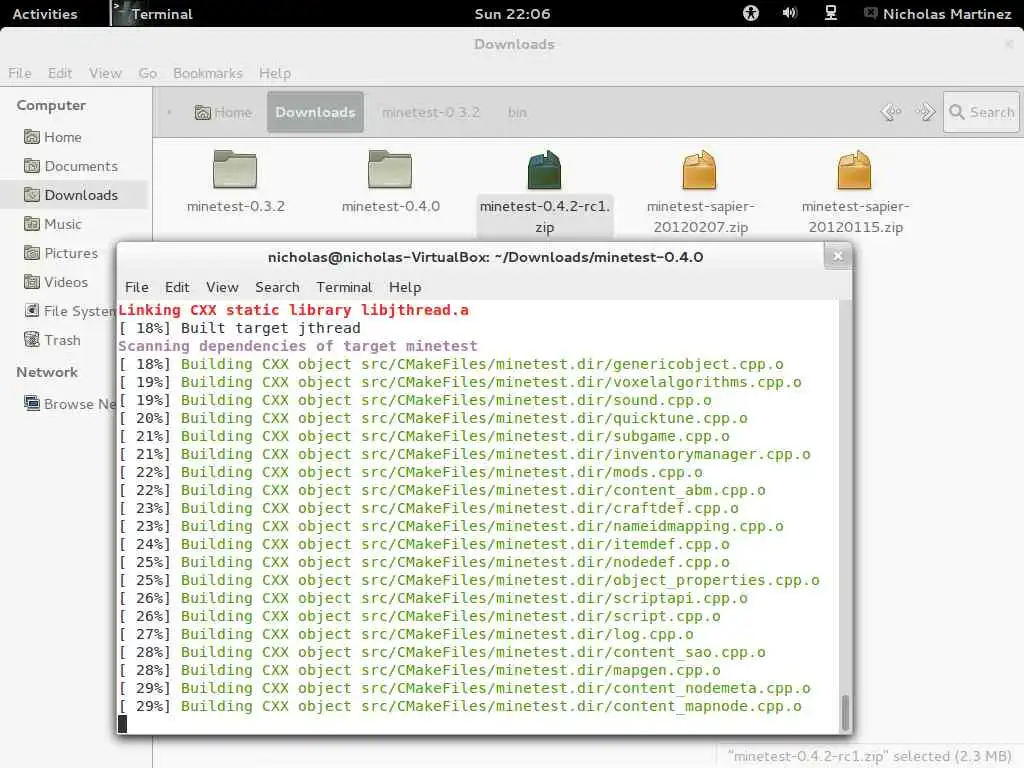The height and width of the screenshot is (768, 1024).
Task: Click the 'Computer' sidebar heading
Action: pyautogui.click(x=51, y=105)
